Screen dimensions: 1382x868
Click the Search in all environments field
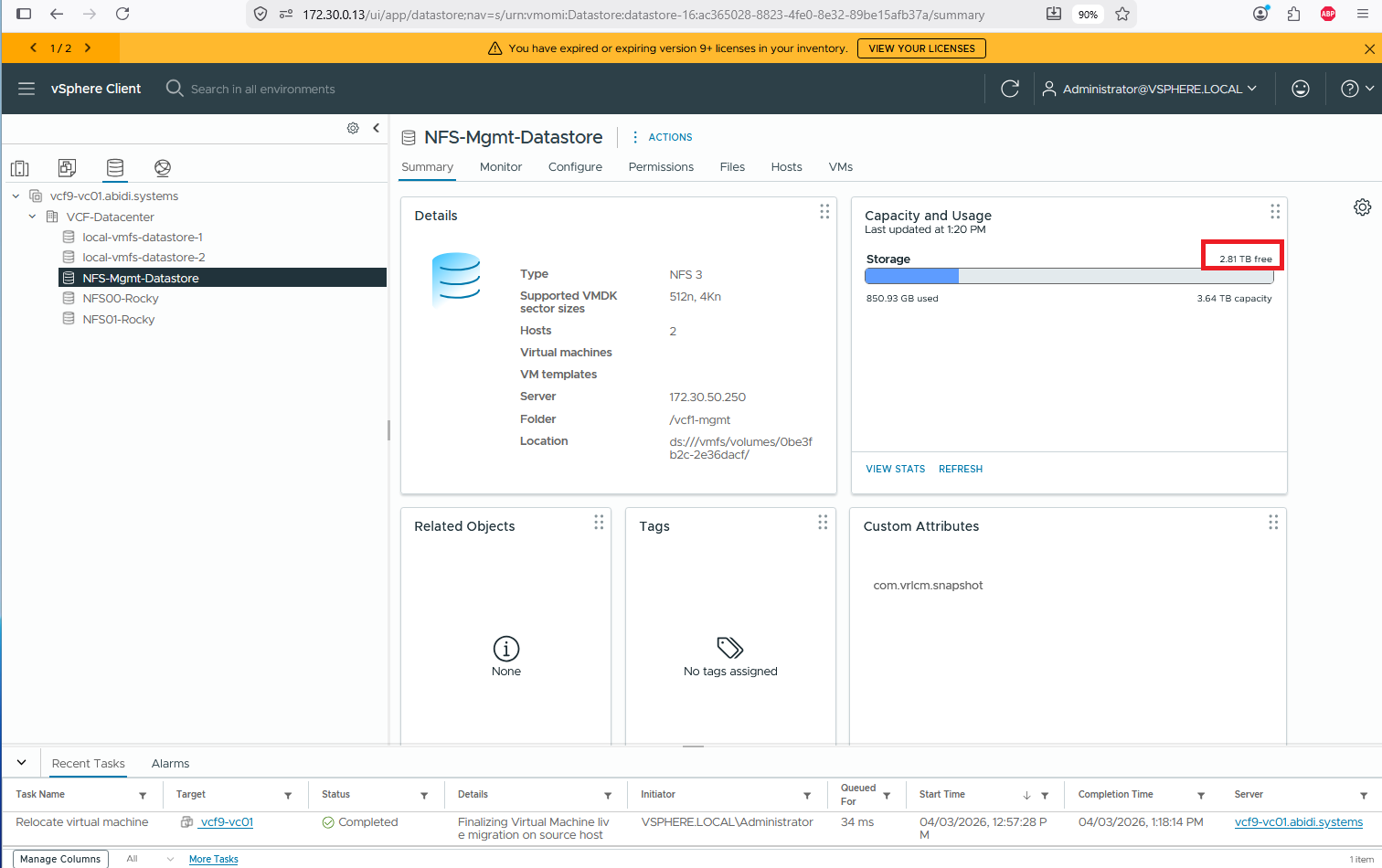263,90
